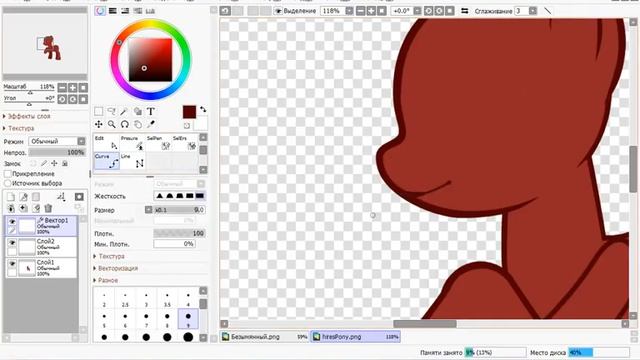Viewport: 640px width, 360px height.
Task: Choose the Curve tool
Action: pos(107,161)
